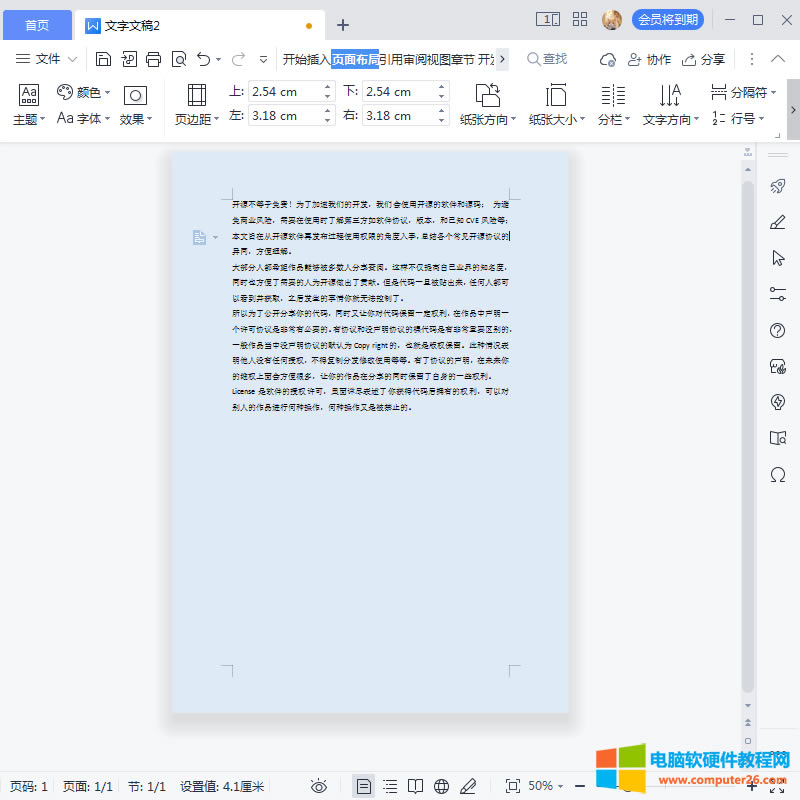
Task: Click the 左 left margin input field
Action: (284, 116)
